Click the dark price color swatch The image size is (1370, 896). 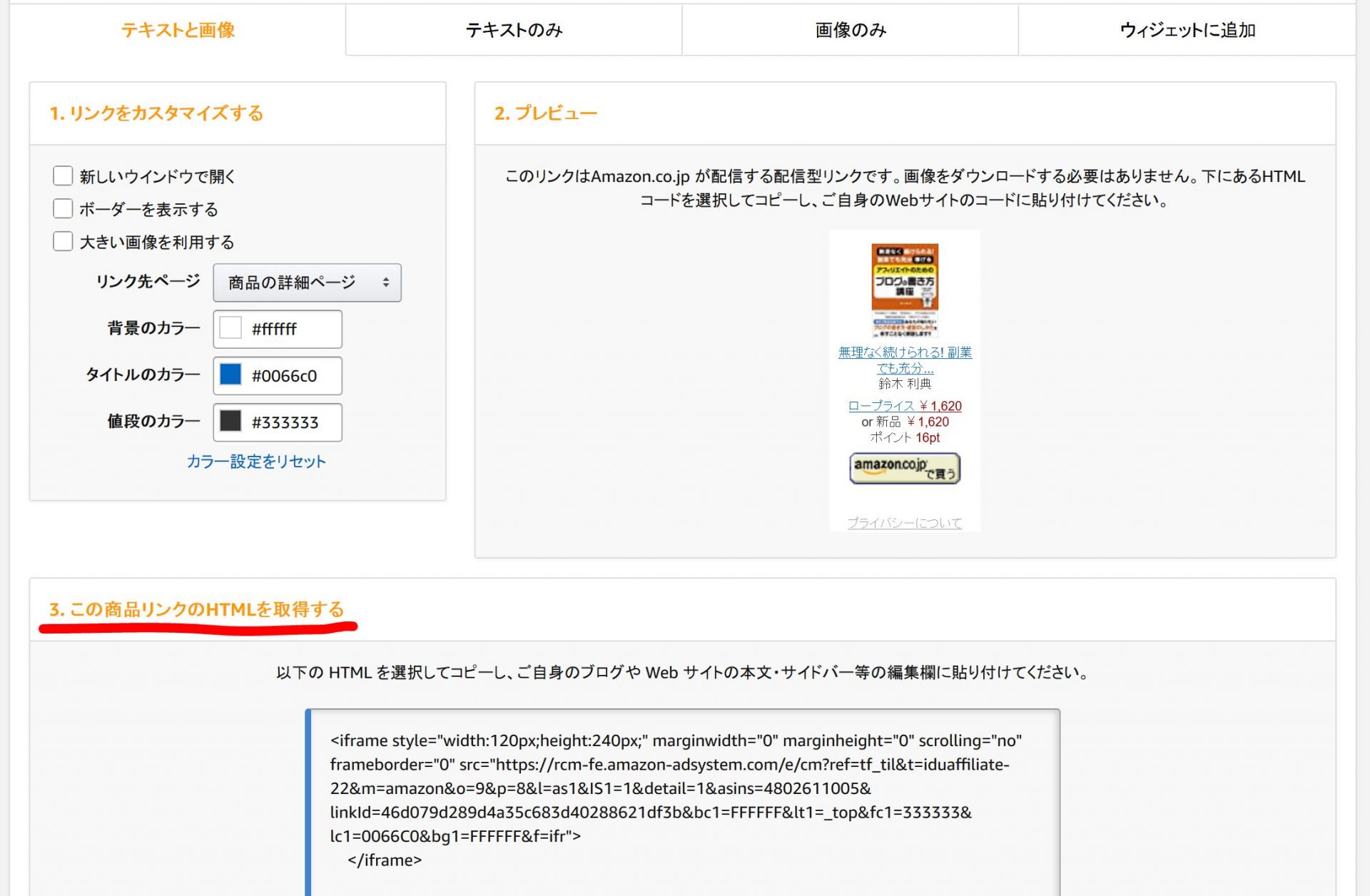click(230, 421)
